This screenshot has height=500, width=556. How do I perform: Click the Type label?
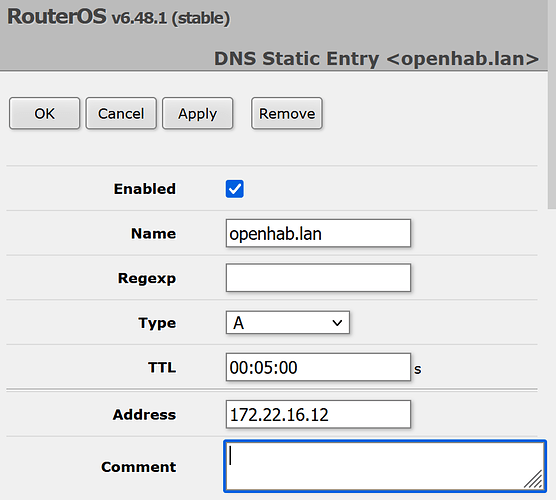pos(157,323)
